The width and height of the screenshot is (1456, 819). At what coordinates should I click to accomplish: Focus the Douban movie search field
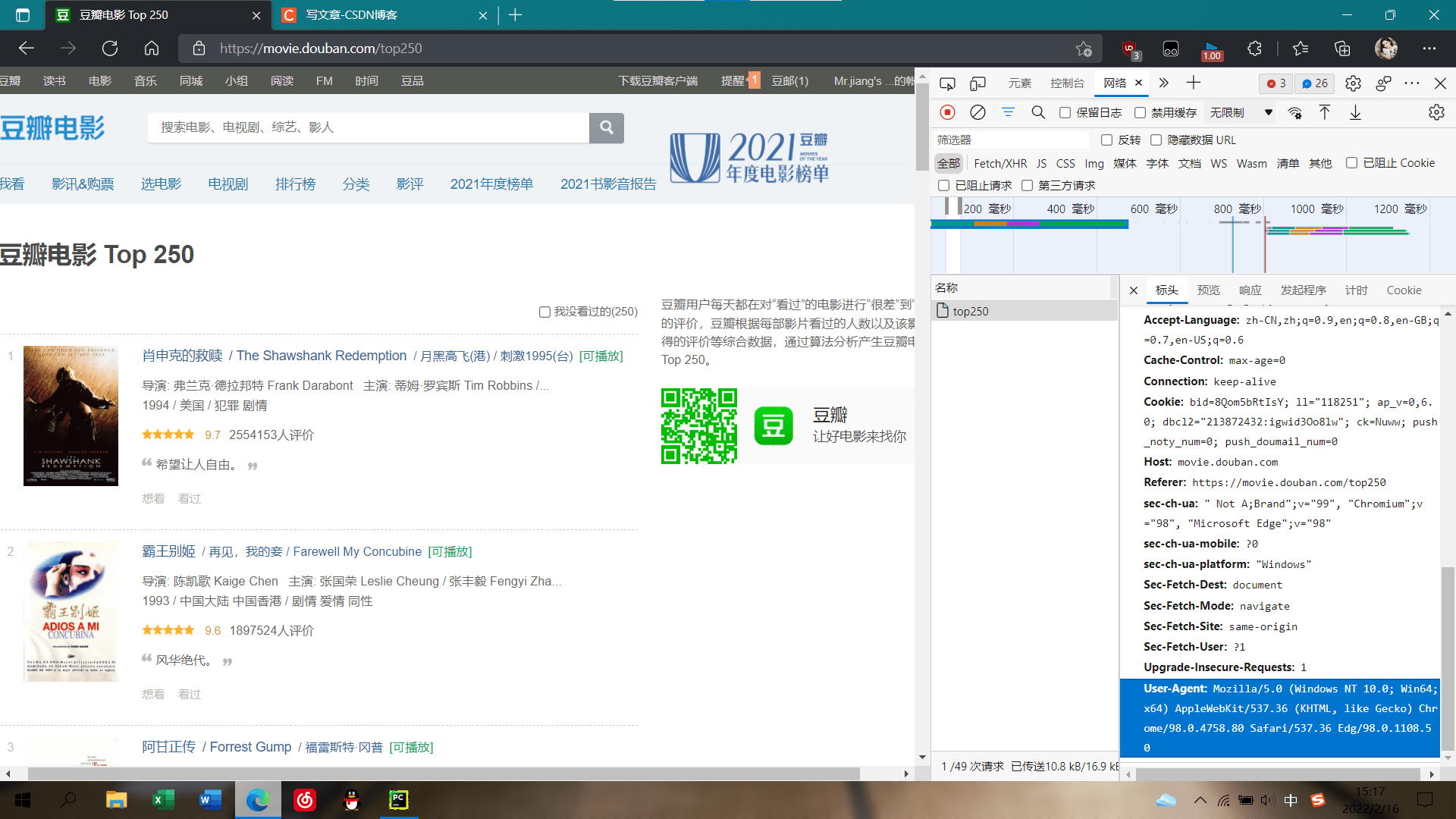tap(368, 127)
